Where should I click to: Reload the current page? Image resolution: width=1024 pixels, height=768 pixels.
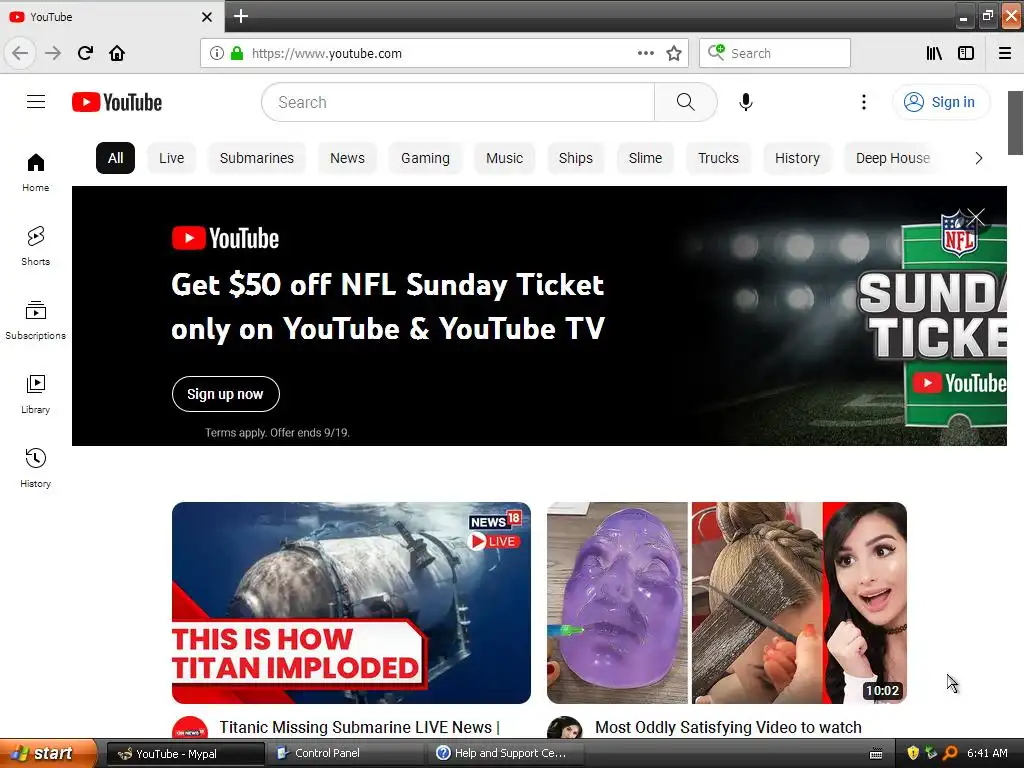(85, 53)
